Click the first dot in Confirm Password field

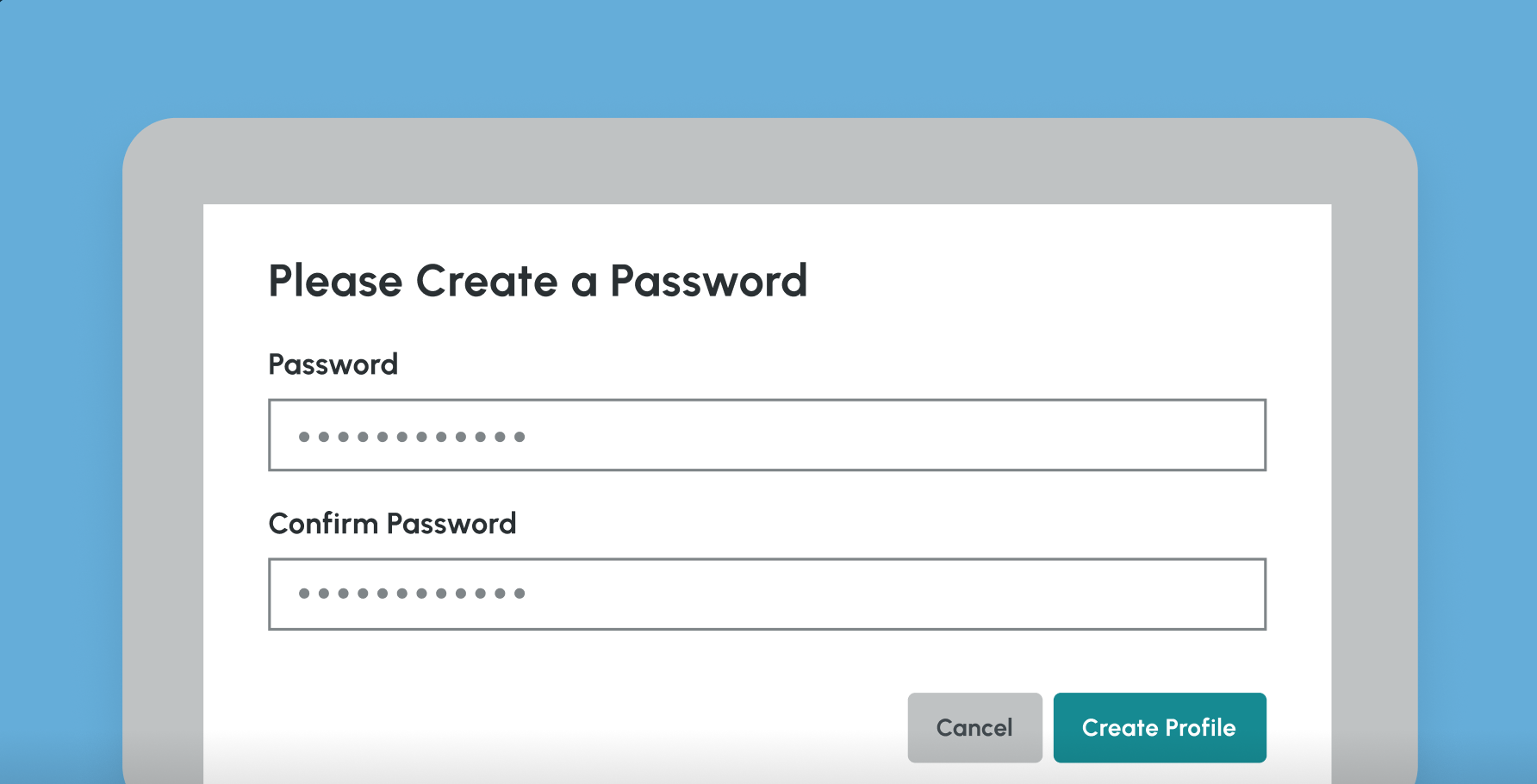[x=304, y=594]
